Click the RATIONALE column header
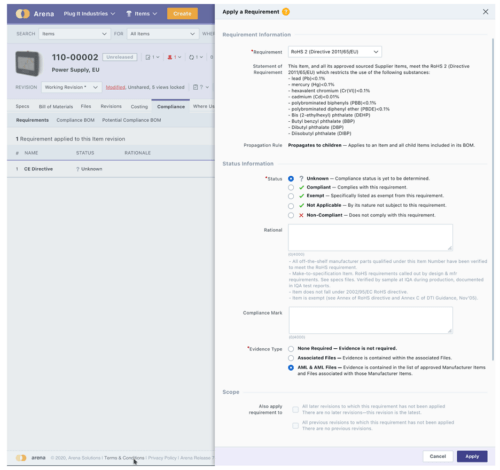The height and width of the screenshot is (470, 500). click(x=137, y=153)
